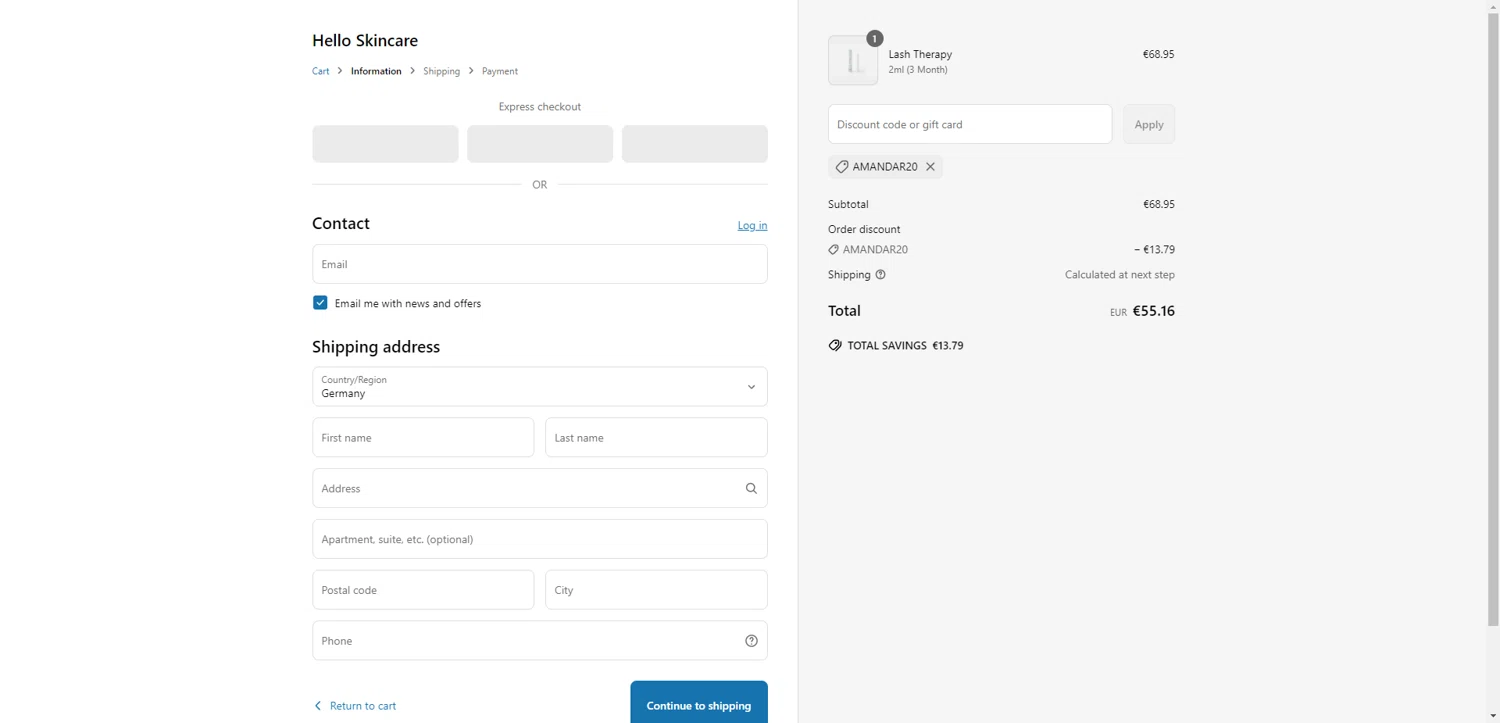Click the first express checkout button

(385, 144)
